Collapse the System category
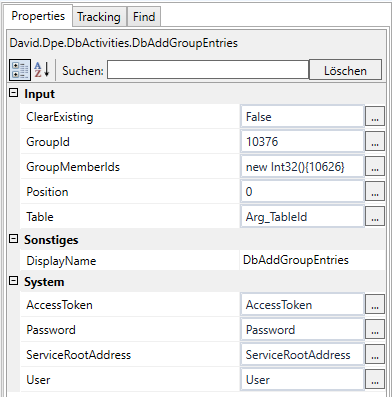392x397 pixels. tap(13, 281)
